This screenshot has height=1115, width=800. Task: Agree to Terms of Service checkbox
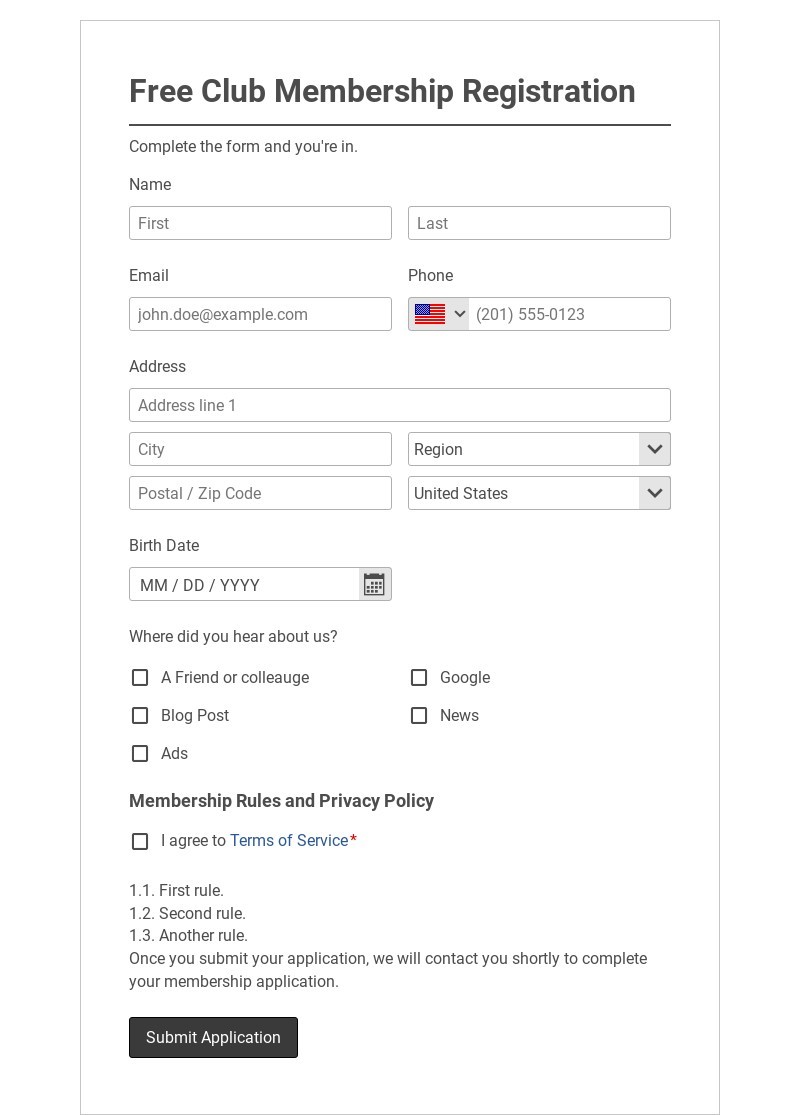(140, 841)
